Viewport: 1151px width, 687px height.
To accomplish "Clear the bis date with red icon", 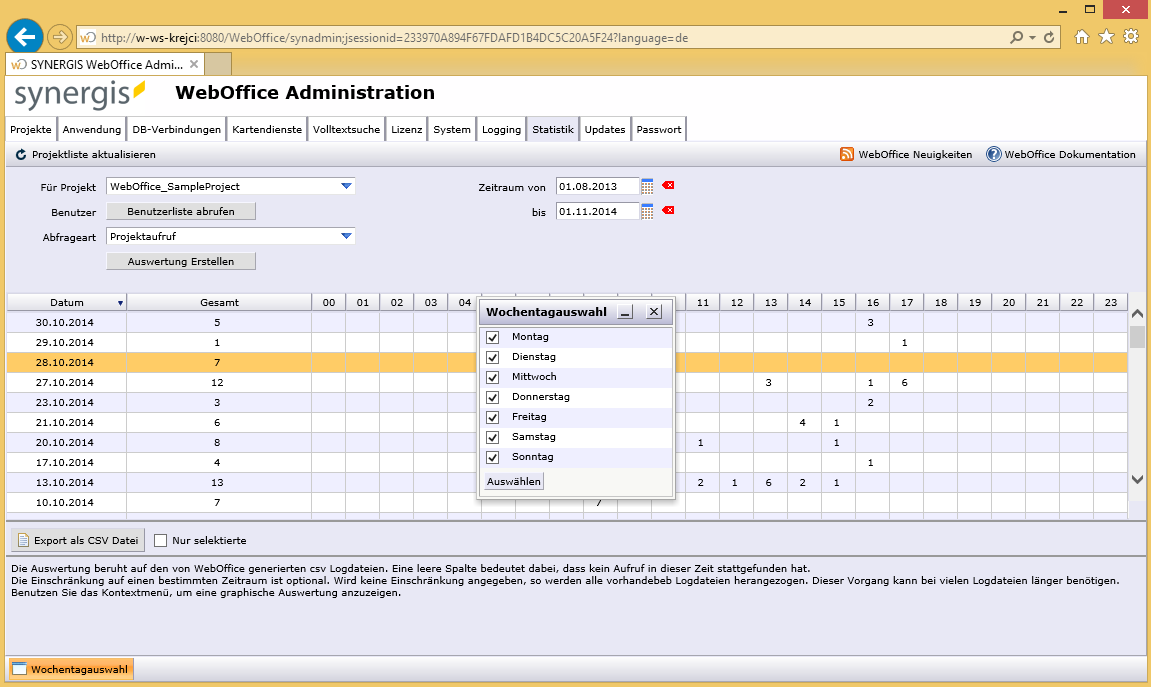I will [x=668, y=210].
